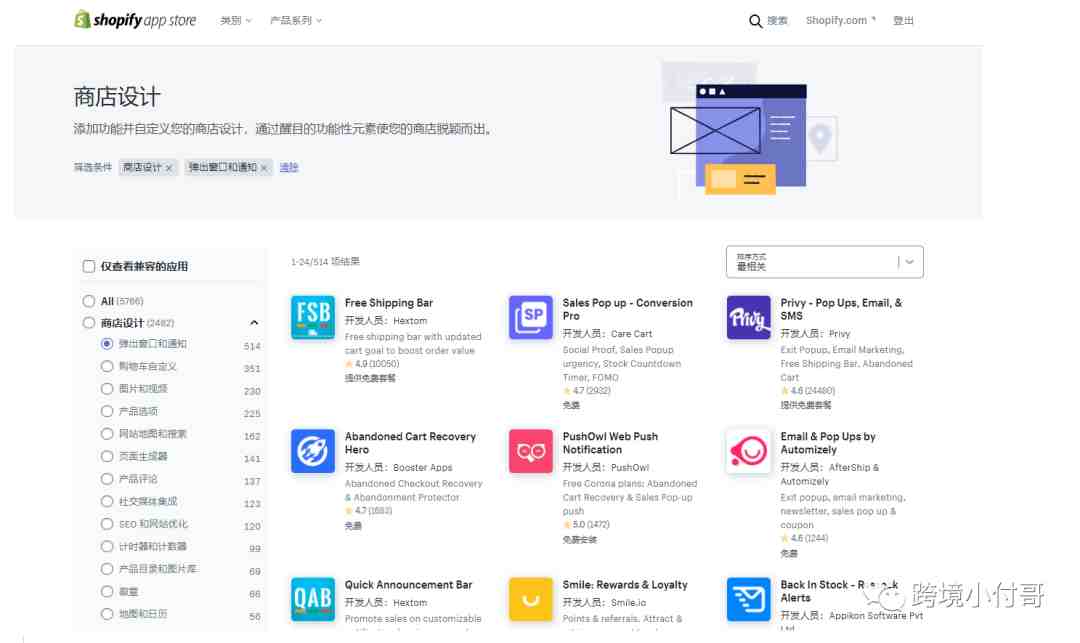The image size is (1080, 643).
Task: Open the 排序方式 sort dropdown
Action: tap(824, 262)
